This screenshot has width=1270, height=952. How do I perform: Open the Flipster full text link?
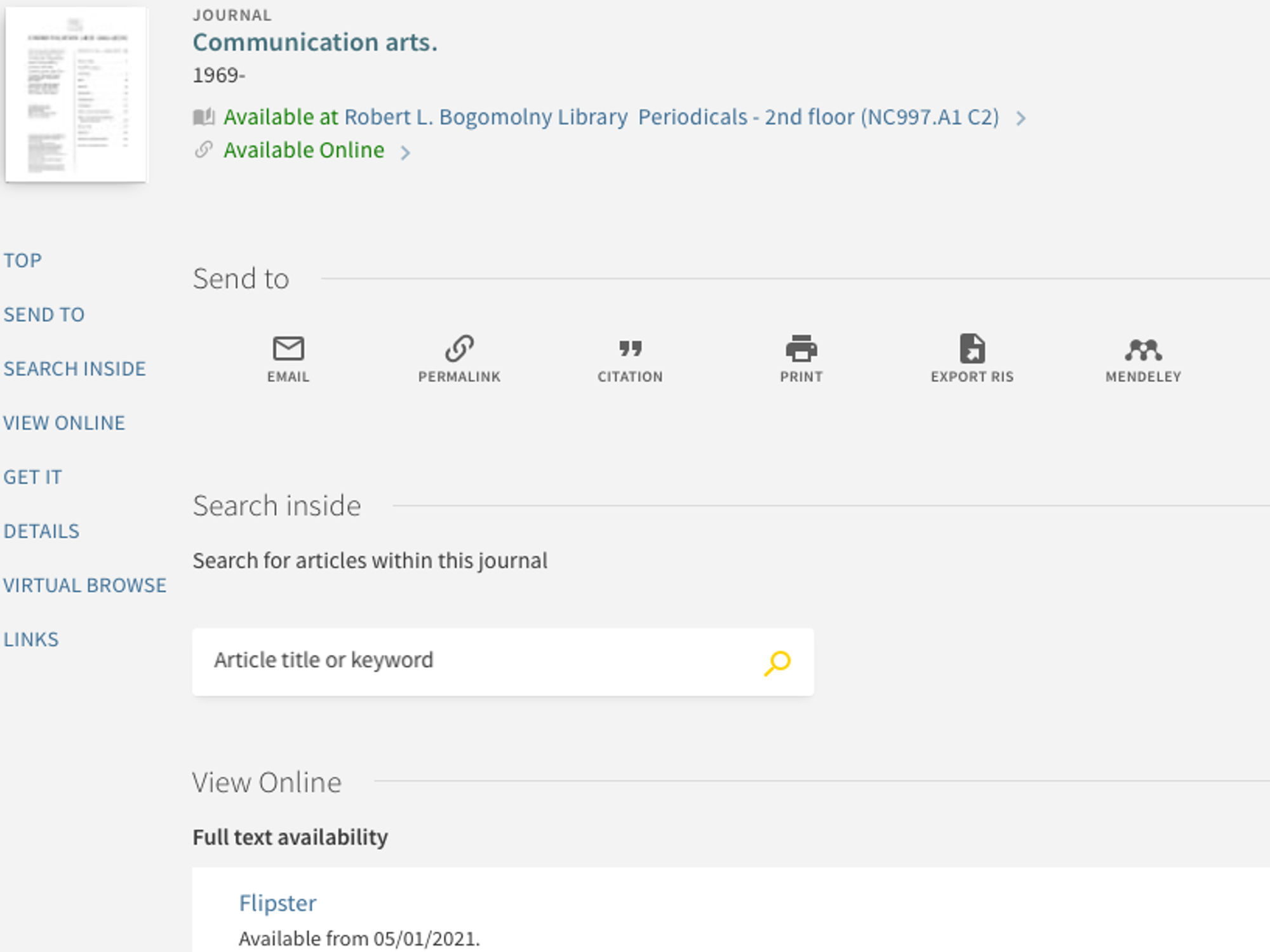tap(277, 903)
